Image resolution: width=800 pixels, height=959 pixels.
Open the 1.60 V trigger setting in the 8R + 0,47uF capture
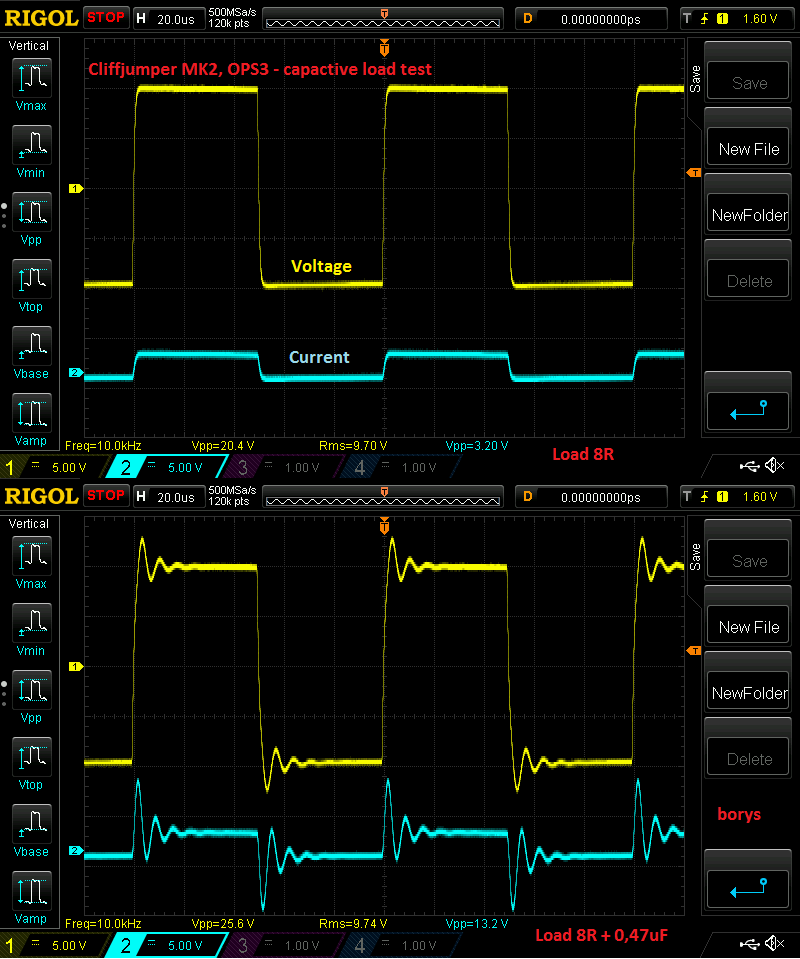(x=738, y=497)
